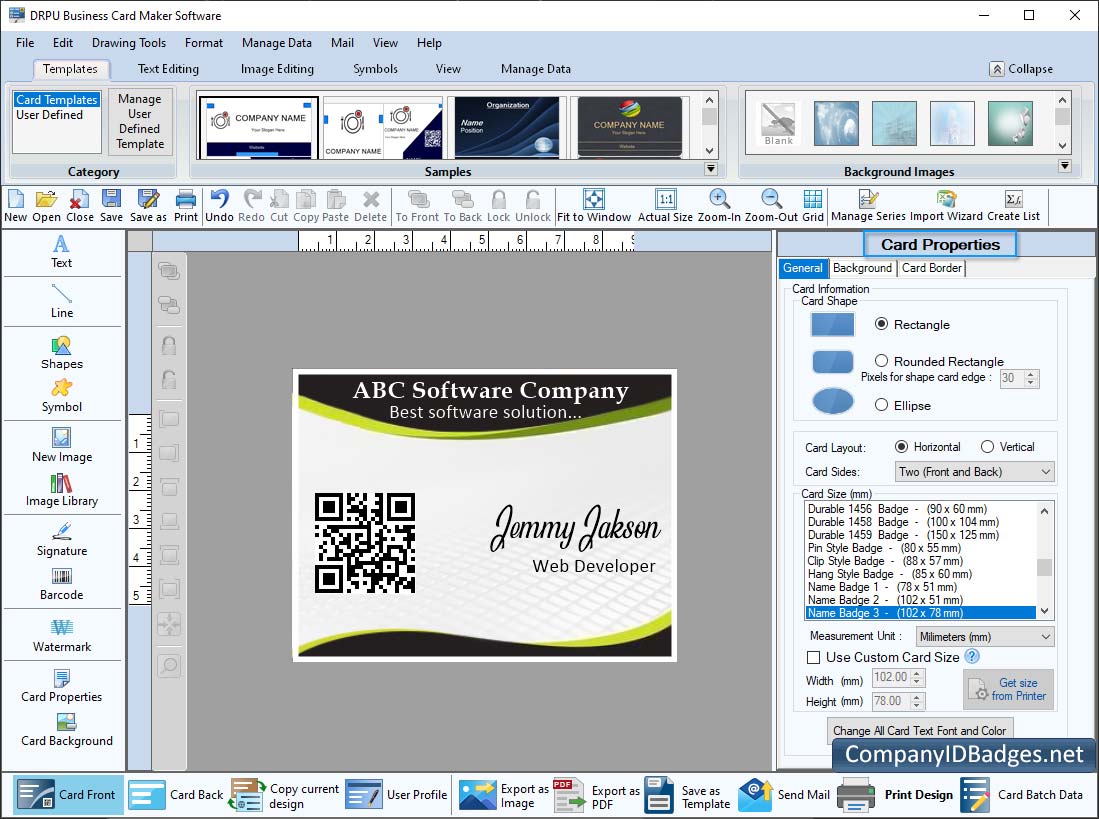Viewport: 1099px width, 819px height.
Task: Choose Horizontal card layout
Action: (901, 446)
